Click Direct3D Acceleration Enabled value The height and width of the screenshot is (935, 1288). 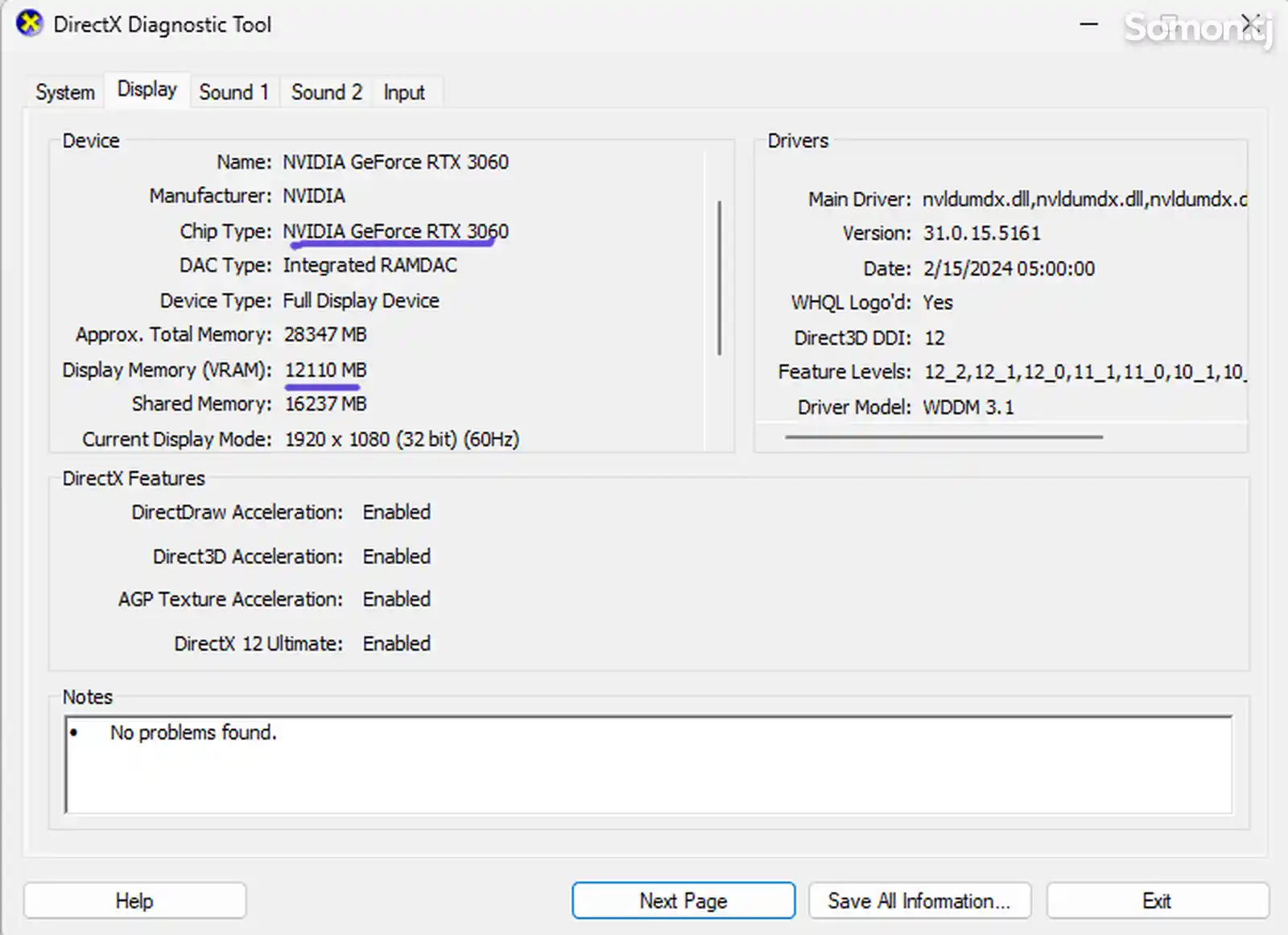(396, 556)
